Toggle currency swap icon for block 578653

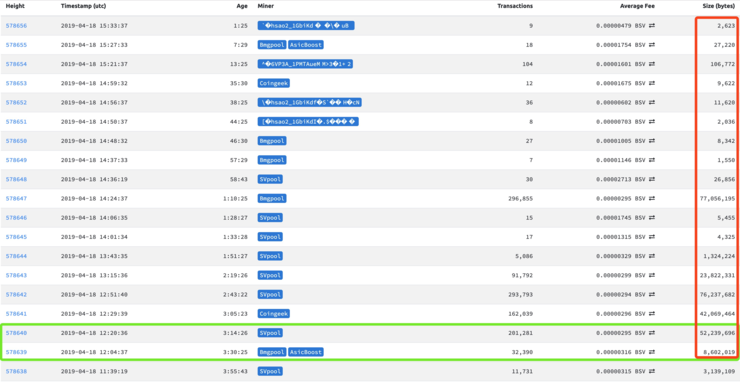tap(652, 83)
